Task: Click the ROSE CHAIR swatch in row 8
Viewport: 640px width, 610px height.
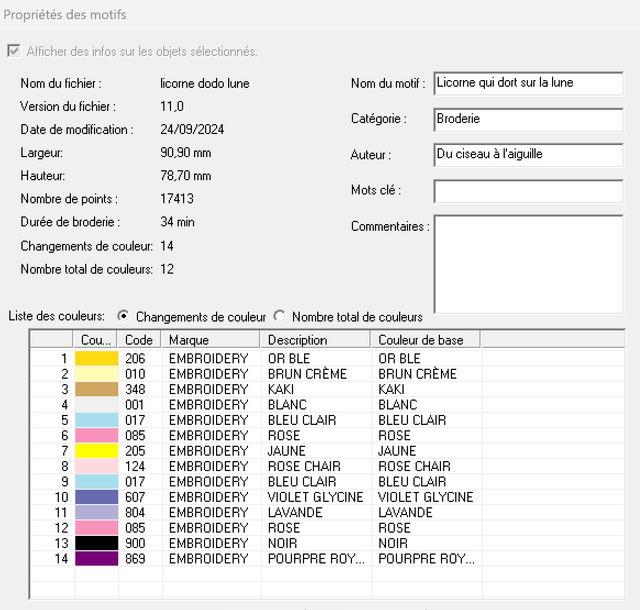Action: pos(97,466)
